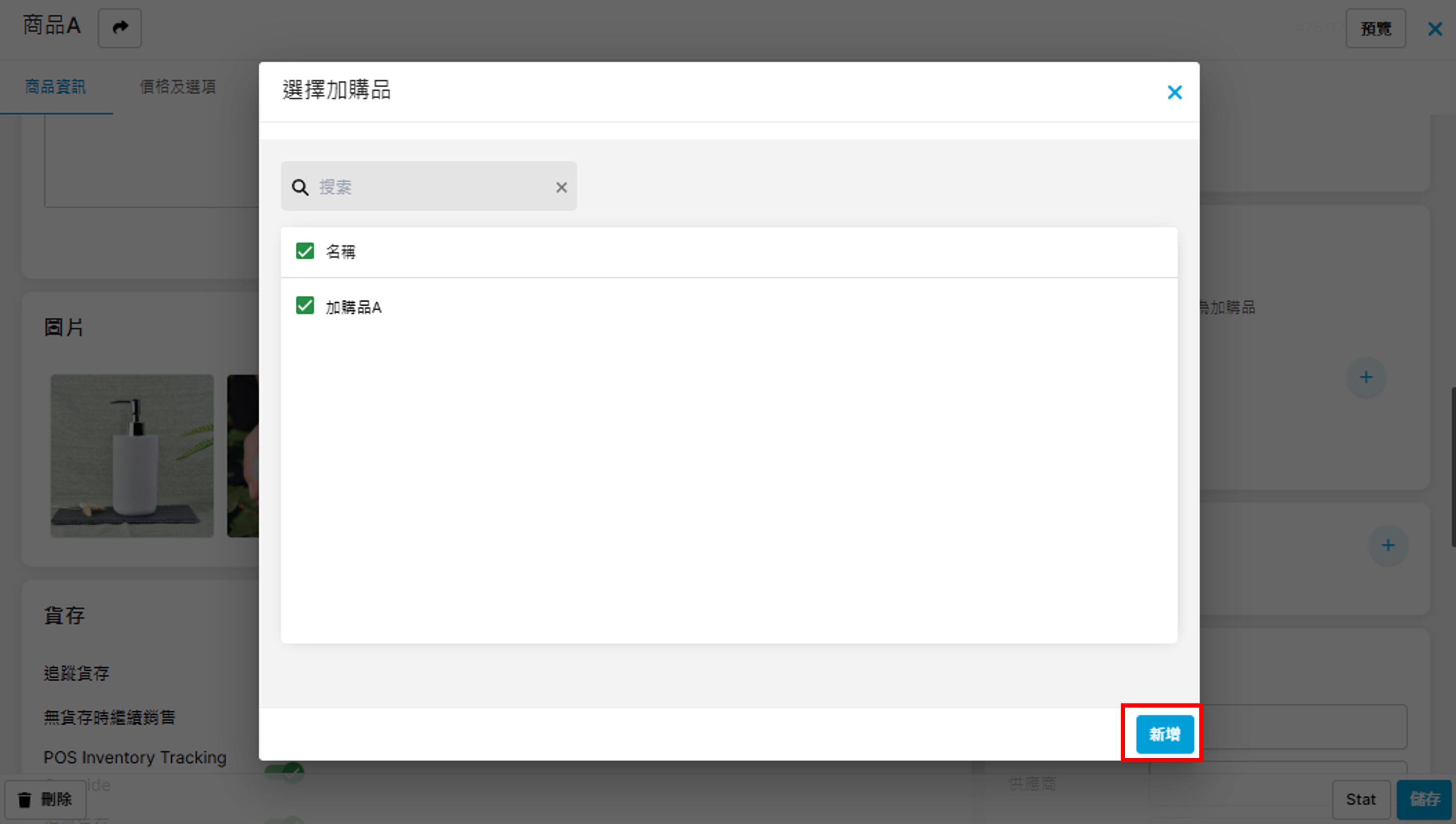Switch to the 商品資訊 tab
This screenshot has width=1456, height=824.
(55, 87)
